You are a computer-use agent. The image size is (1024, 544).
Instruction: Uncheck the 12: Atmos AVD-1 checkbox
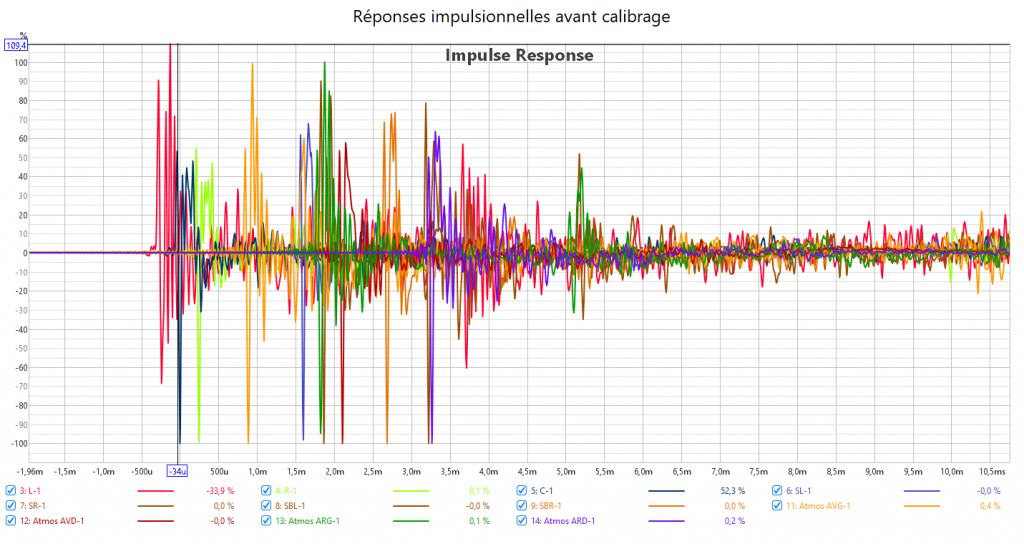(11, 521)
